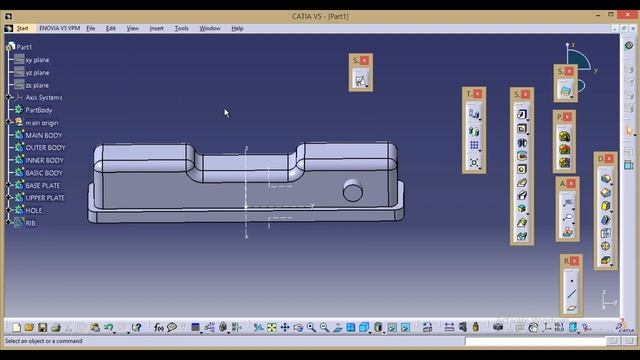
Task: Open the Window menu
Action: click(x=210, y=28)
